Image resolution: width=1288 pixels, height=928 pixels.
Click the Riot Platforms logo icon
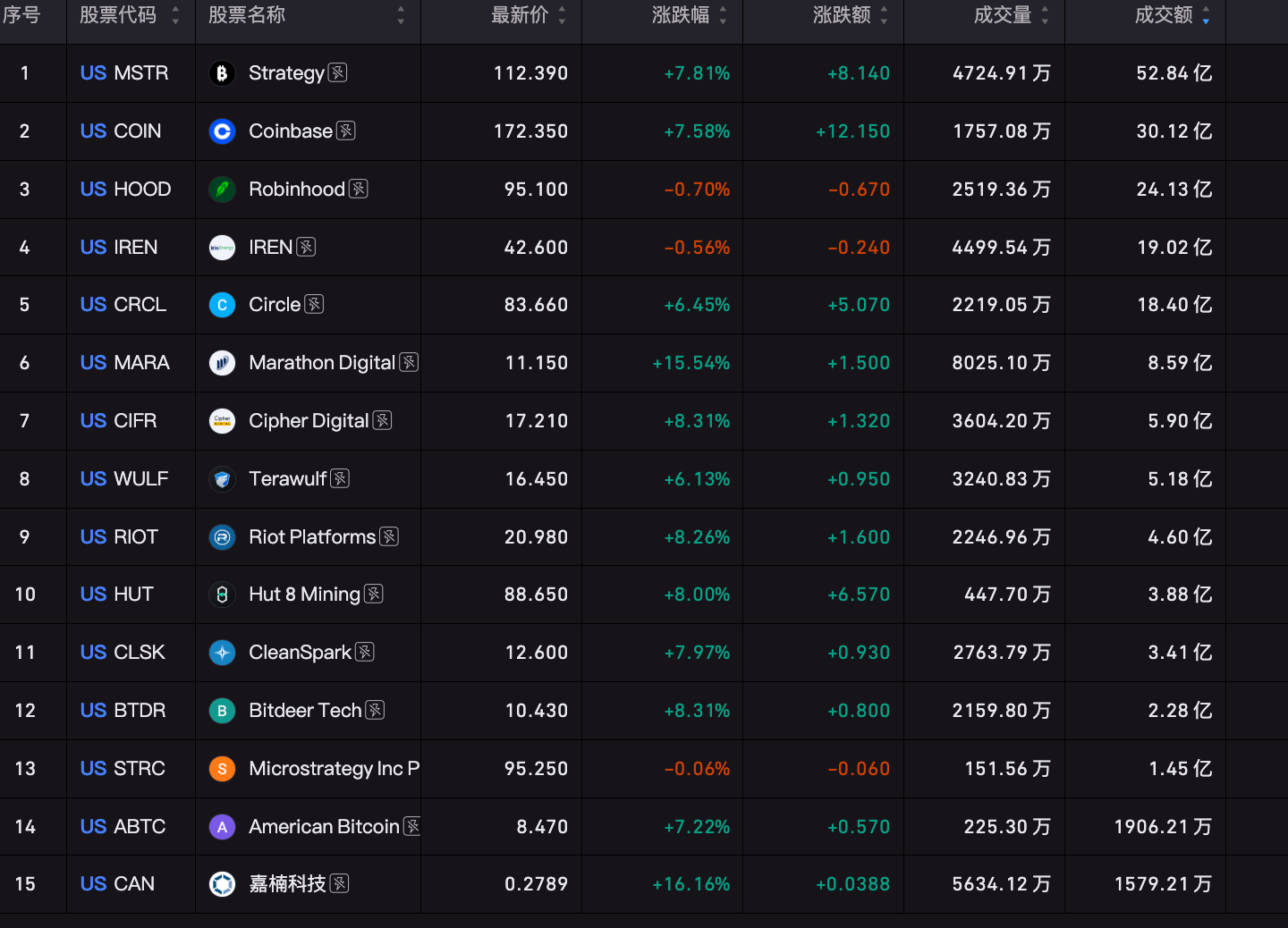click(x=222, y=537)
